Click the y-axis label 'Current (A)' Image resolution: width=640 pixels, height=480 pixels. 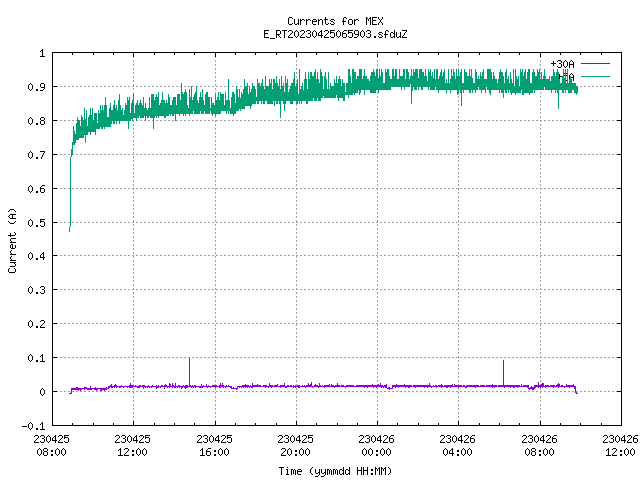click(x=12, y=240)
